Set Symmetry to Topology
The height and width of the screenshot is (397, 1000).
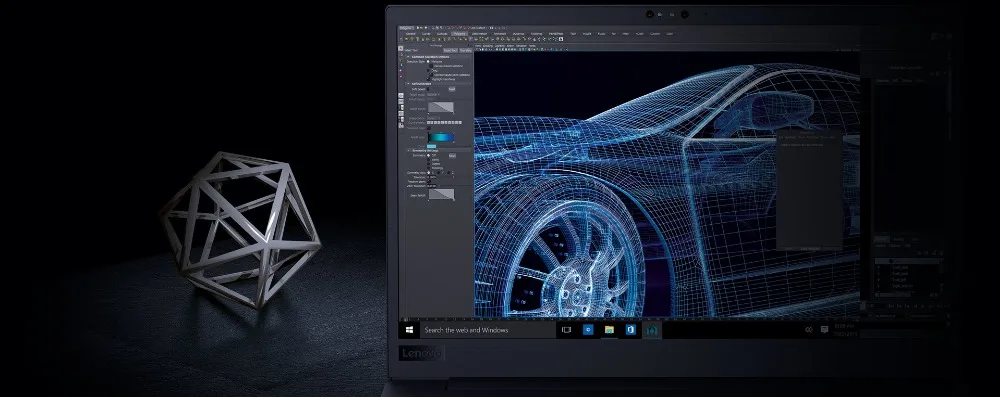click(428, 168)
